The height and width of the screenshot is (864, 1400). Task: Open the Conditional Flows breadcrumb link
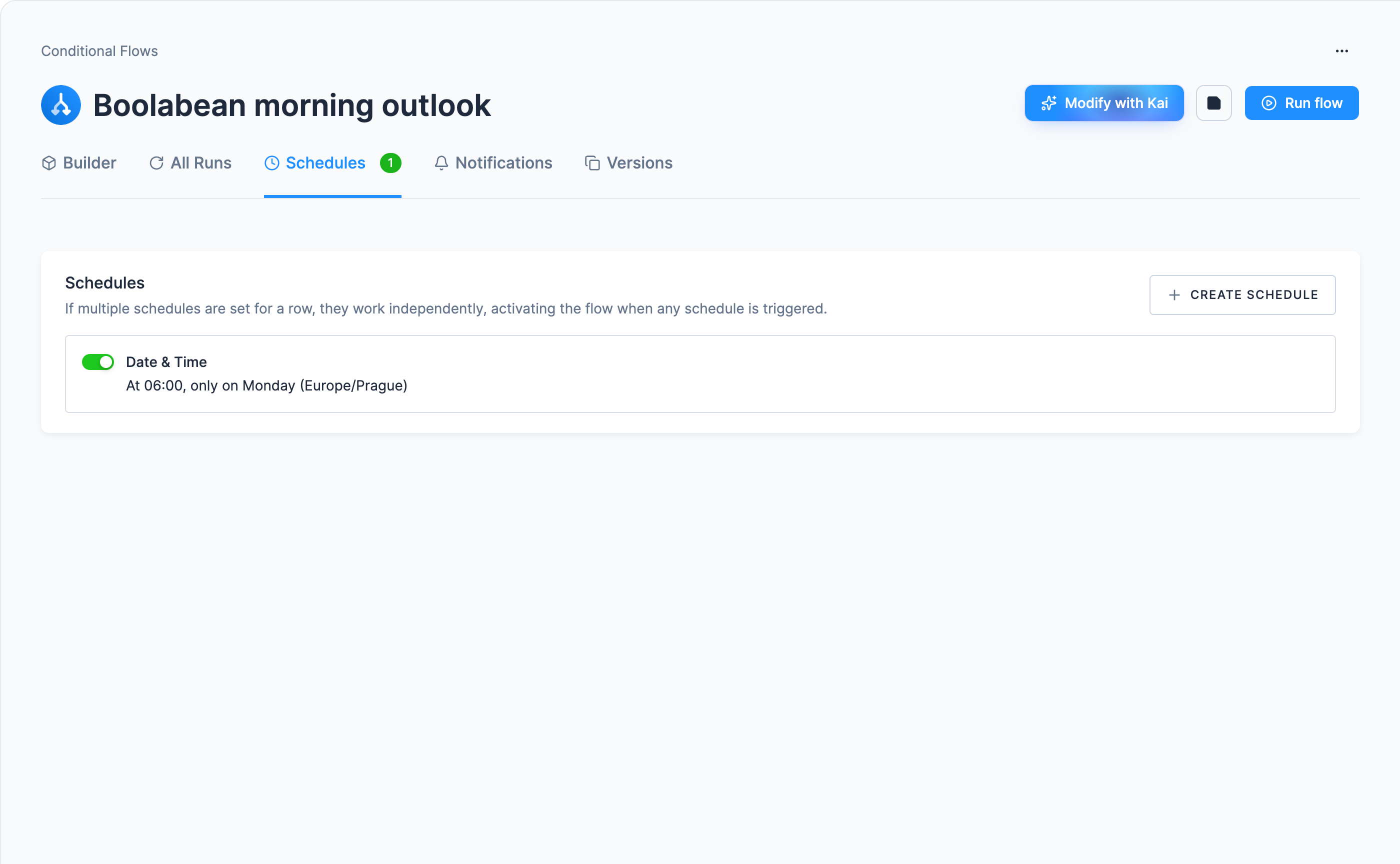pyautogui.click(x=99, y=51)
